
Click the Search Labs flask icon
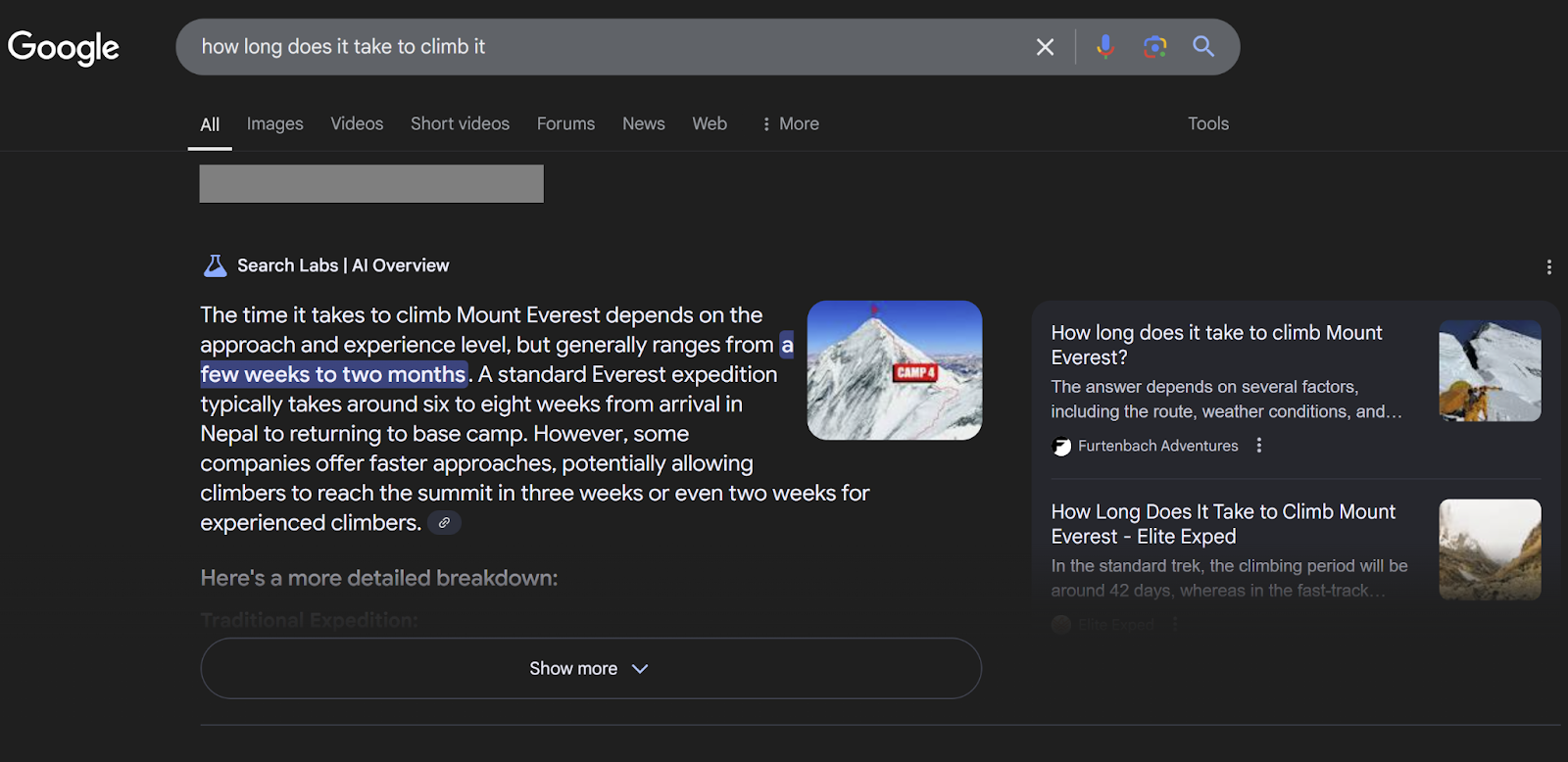coord(215,265)
